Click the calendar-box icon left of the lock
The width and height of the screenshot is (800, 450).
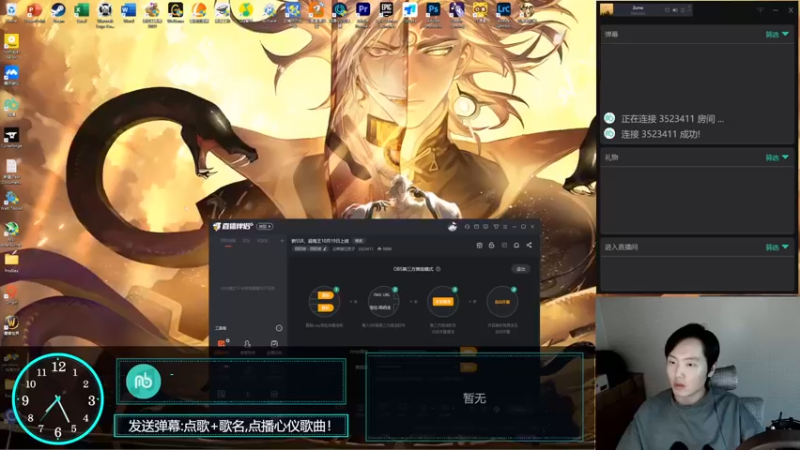479,245
